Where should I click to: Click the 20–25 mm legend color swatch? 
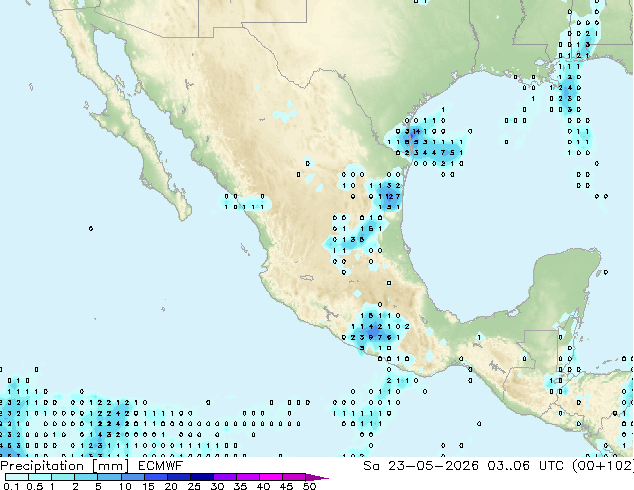(x=178, y=477)
